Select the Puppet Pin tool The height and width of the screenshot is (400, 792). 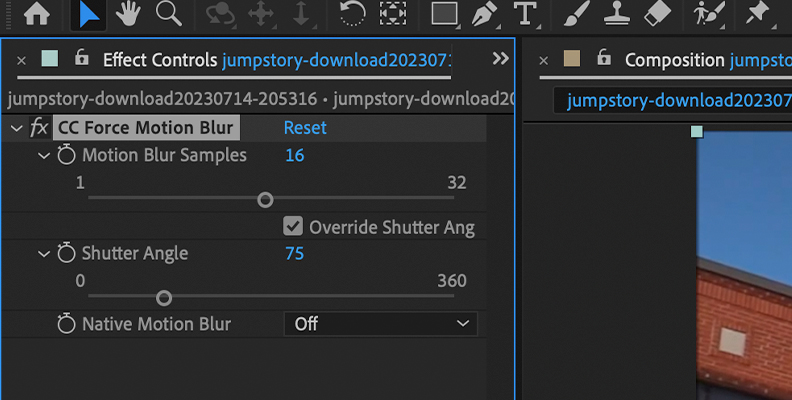(x=757, y=13)
